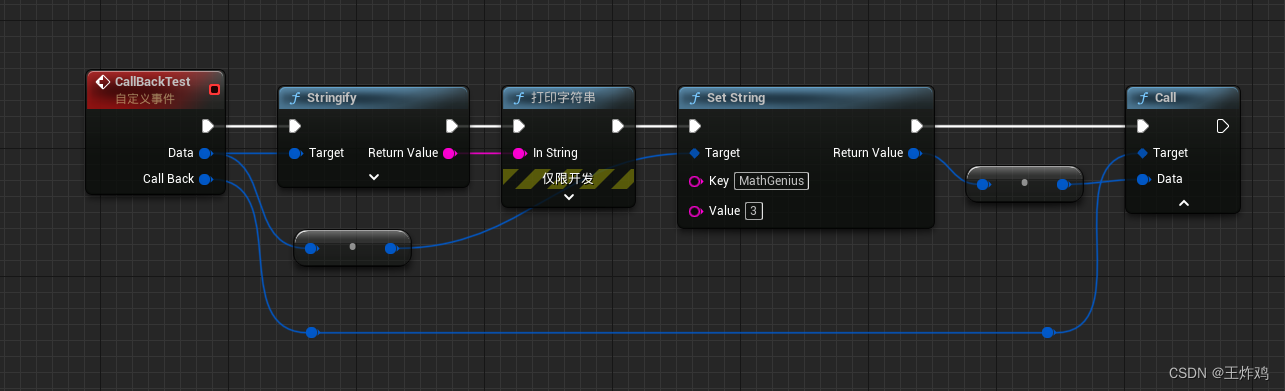
Task: Click the Set String execution input pin
Action: pos(695,126)
